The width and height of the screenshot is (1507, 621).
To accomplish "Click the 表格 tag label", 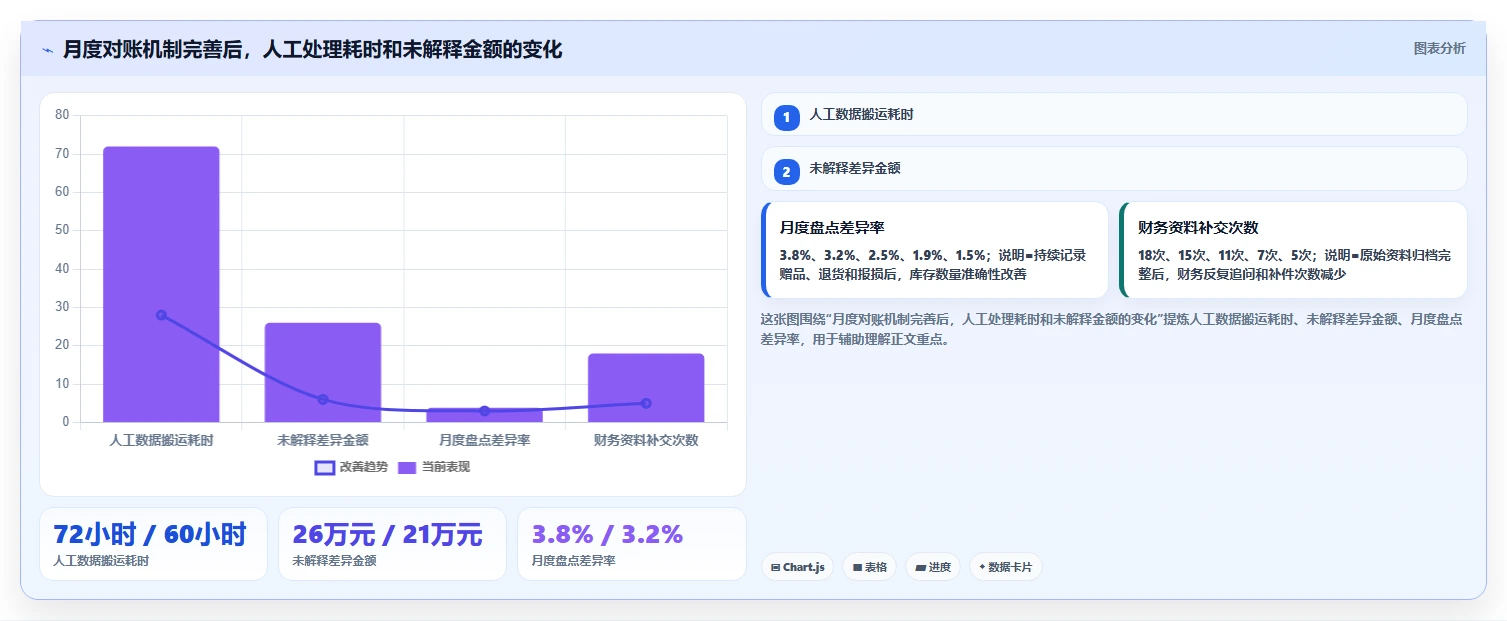I will coord(876,568).
